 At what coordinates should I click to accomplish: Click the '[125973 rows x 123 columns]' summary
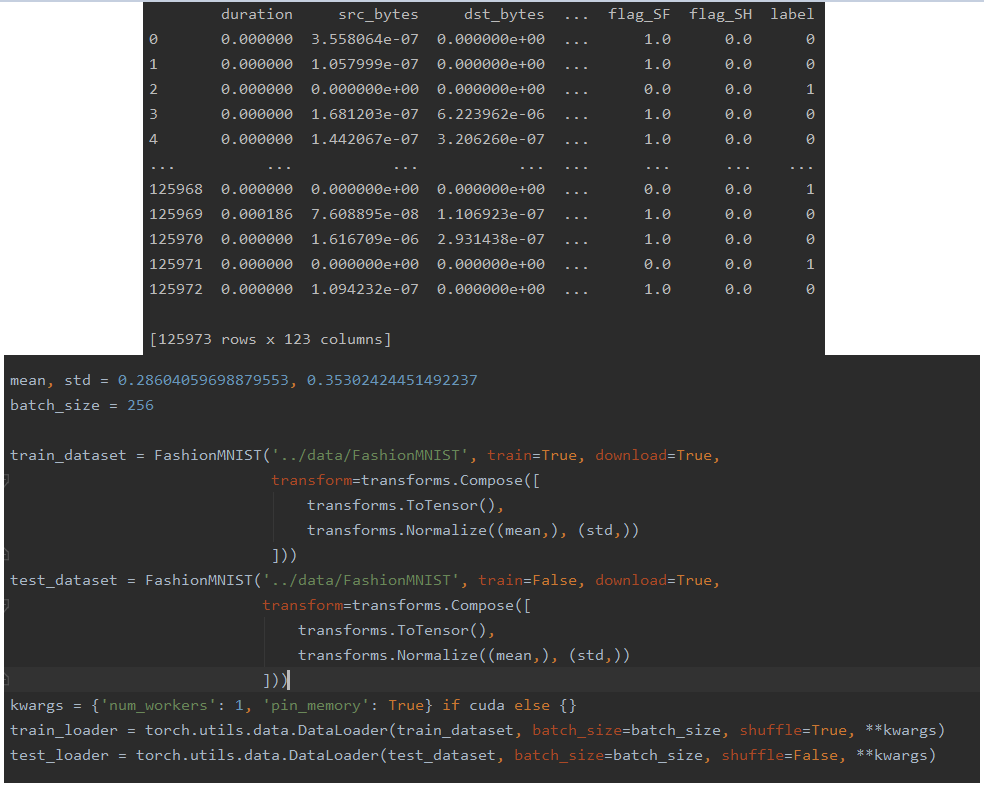point(270,340)
